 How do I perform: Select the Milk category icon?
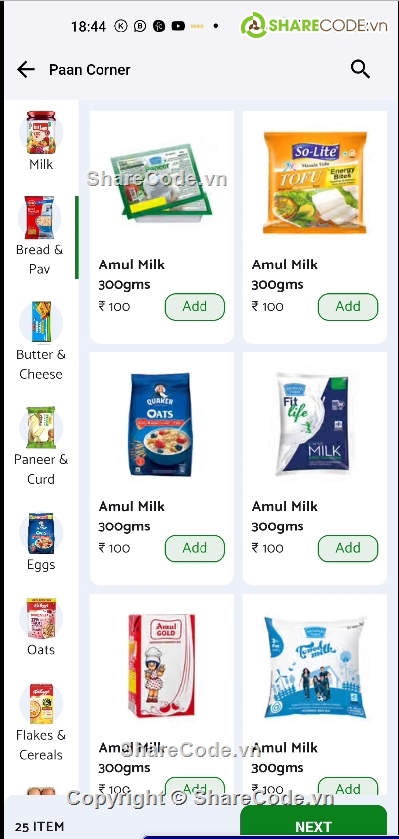coord(41,132)
